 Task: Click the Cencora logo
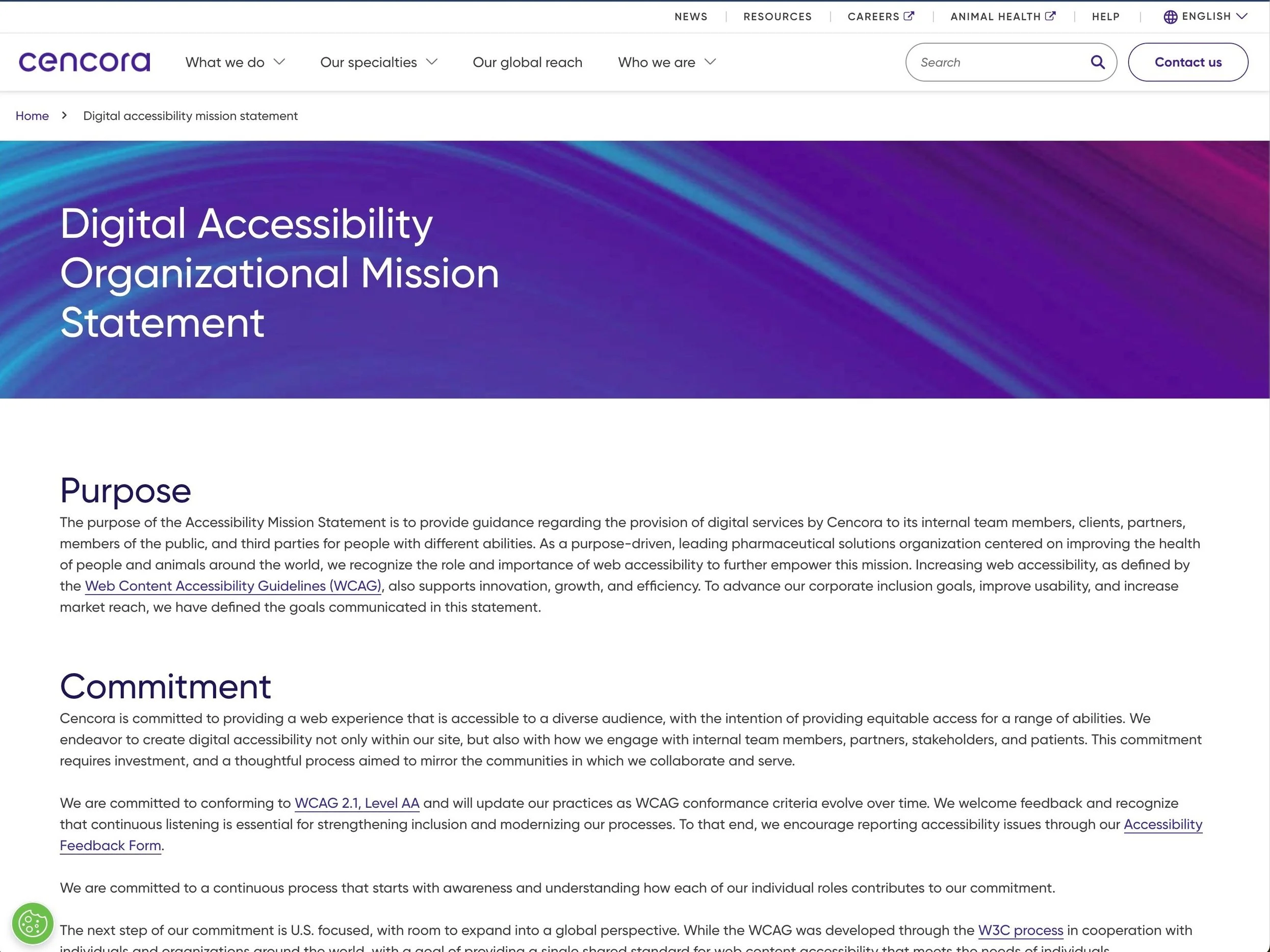coord(85,62)
